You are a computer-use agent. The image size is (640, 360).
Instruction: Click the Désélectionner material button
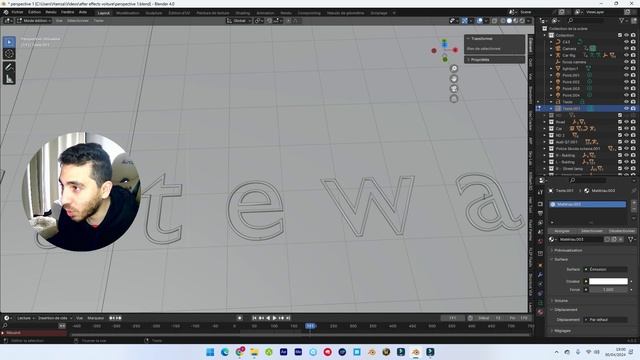pyautogui.click(x=622, y=231)
